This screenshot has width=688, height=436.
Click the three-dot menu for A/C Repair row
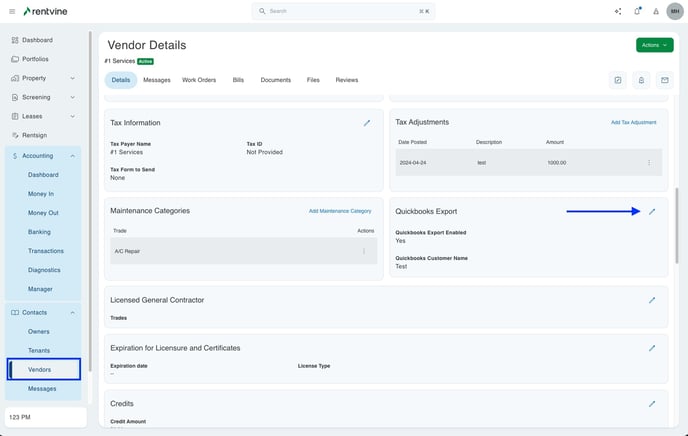364,251
